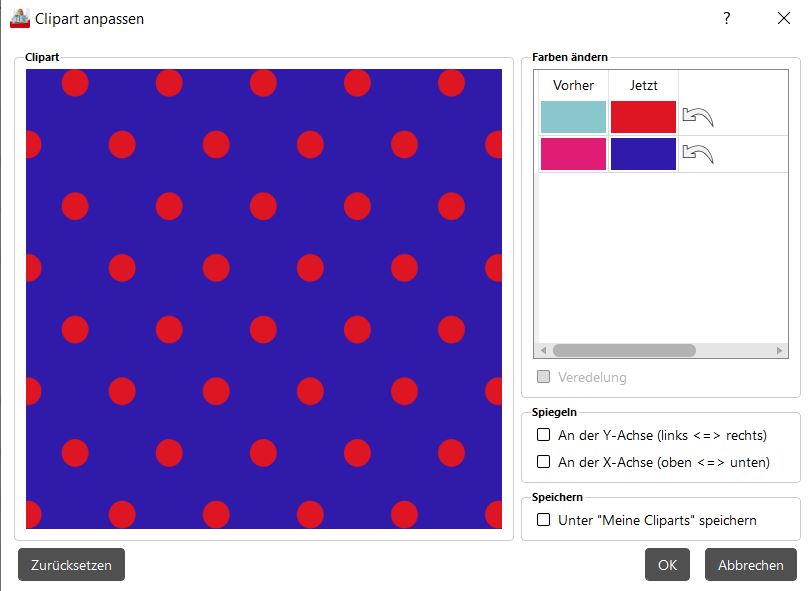Reset the blue color with second undo arrow

(x=697, y=154)
